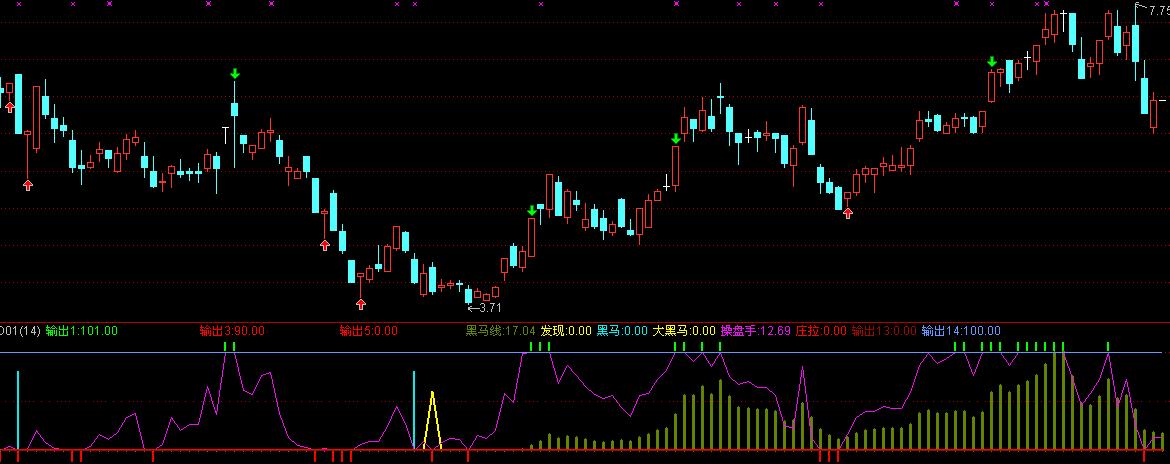Click the blue 输出14:100.00 label

[x=961, y=330]
